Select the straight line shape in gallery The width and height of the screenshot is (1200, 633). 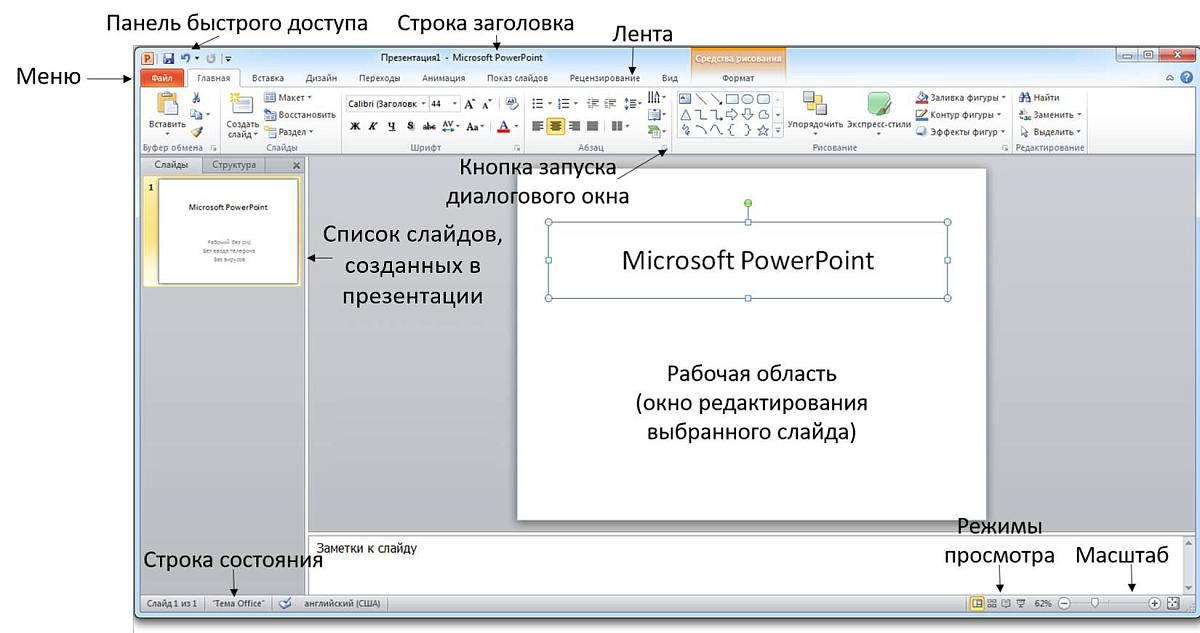[x=701, y=99]
